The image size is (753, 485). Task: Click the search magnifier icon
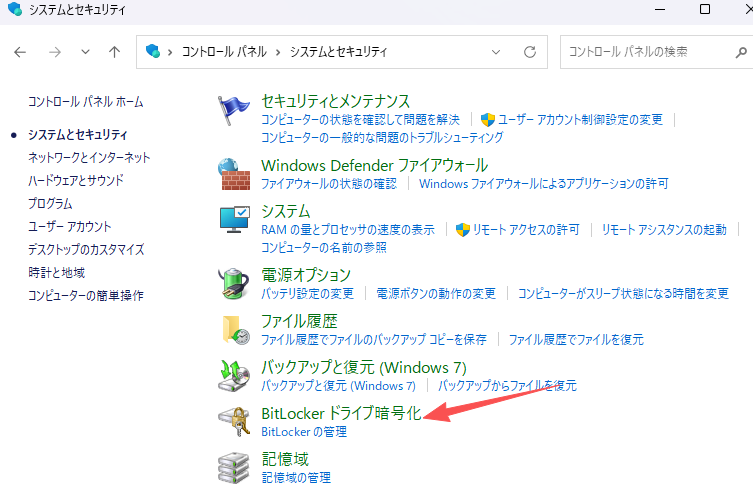(x=741, y=52)
